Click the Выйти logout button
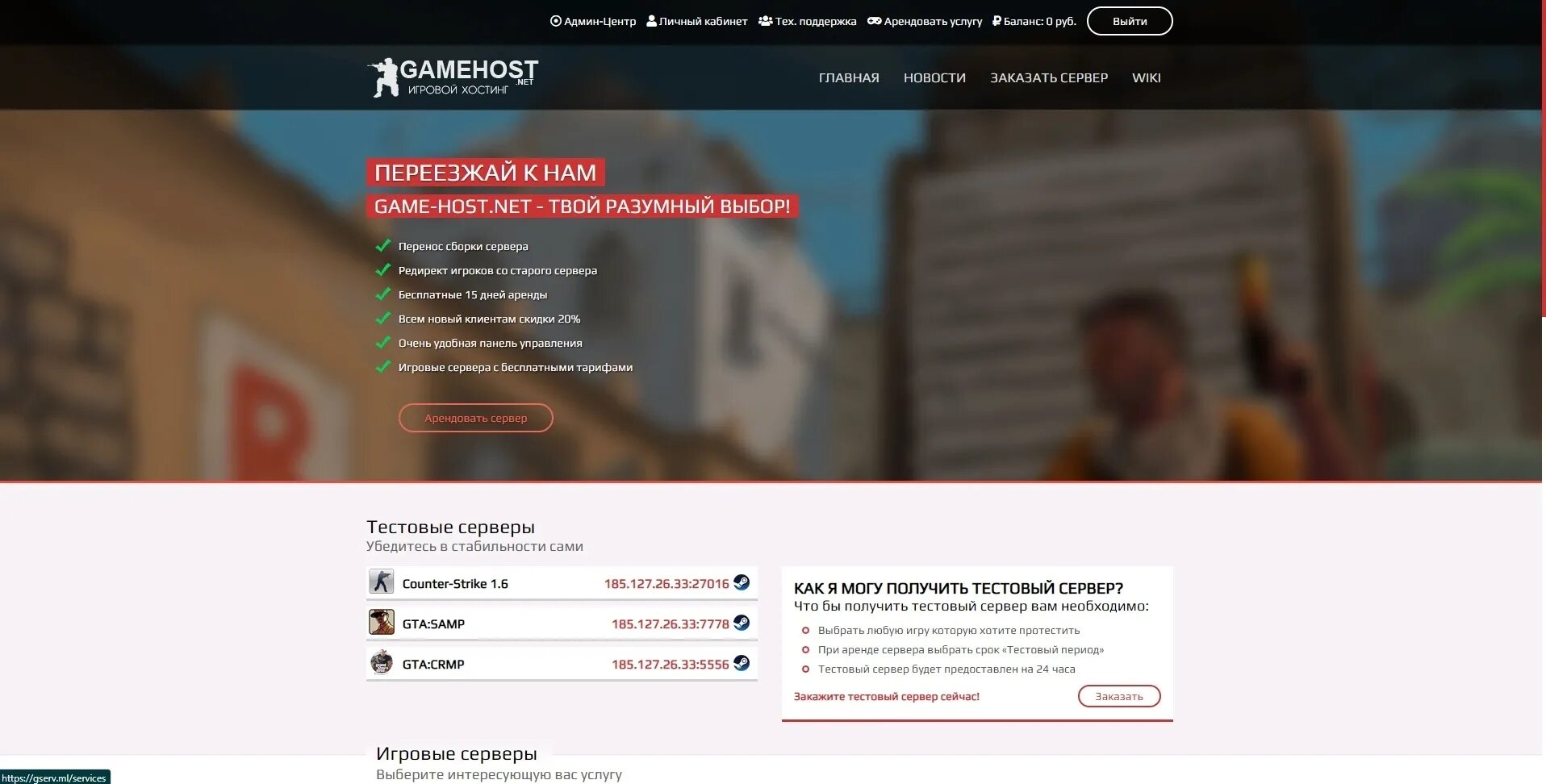The height and width of the screenshot is (784, 1546). (x=1130, y=21)
